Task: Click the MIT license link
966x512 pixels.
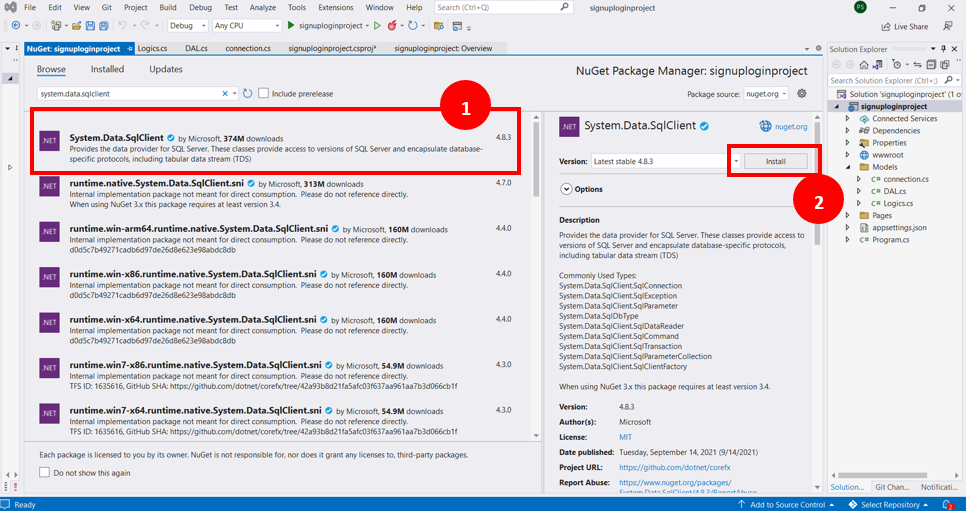Action: point(625,437)
